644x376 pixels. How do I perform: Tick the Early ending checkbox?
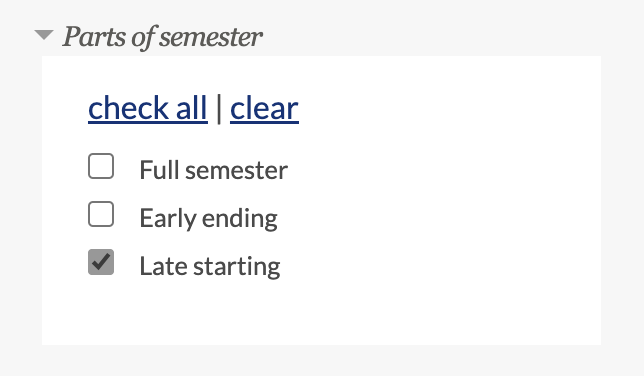coord(101,214)
